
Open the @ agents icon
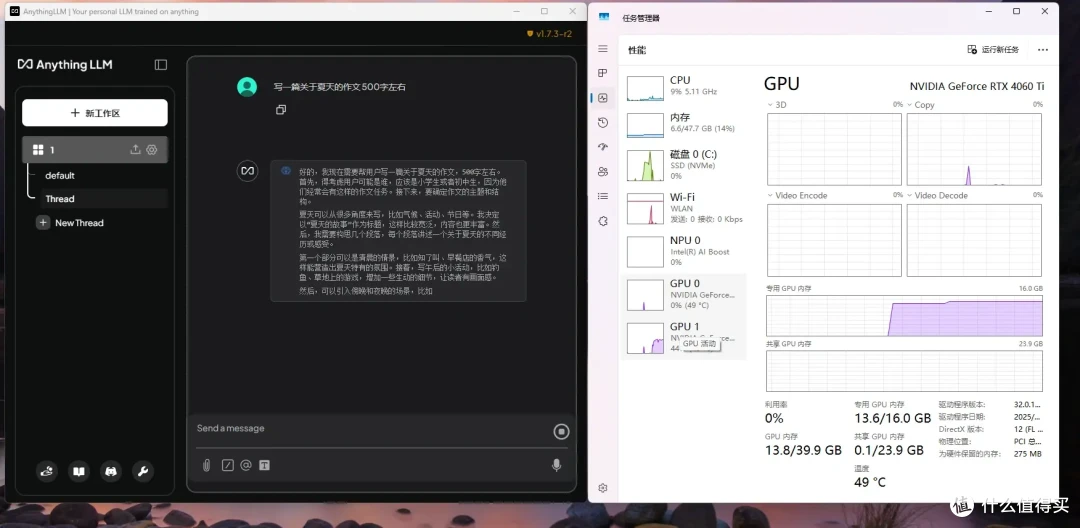[x=246, y=465]
